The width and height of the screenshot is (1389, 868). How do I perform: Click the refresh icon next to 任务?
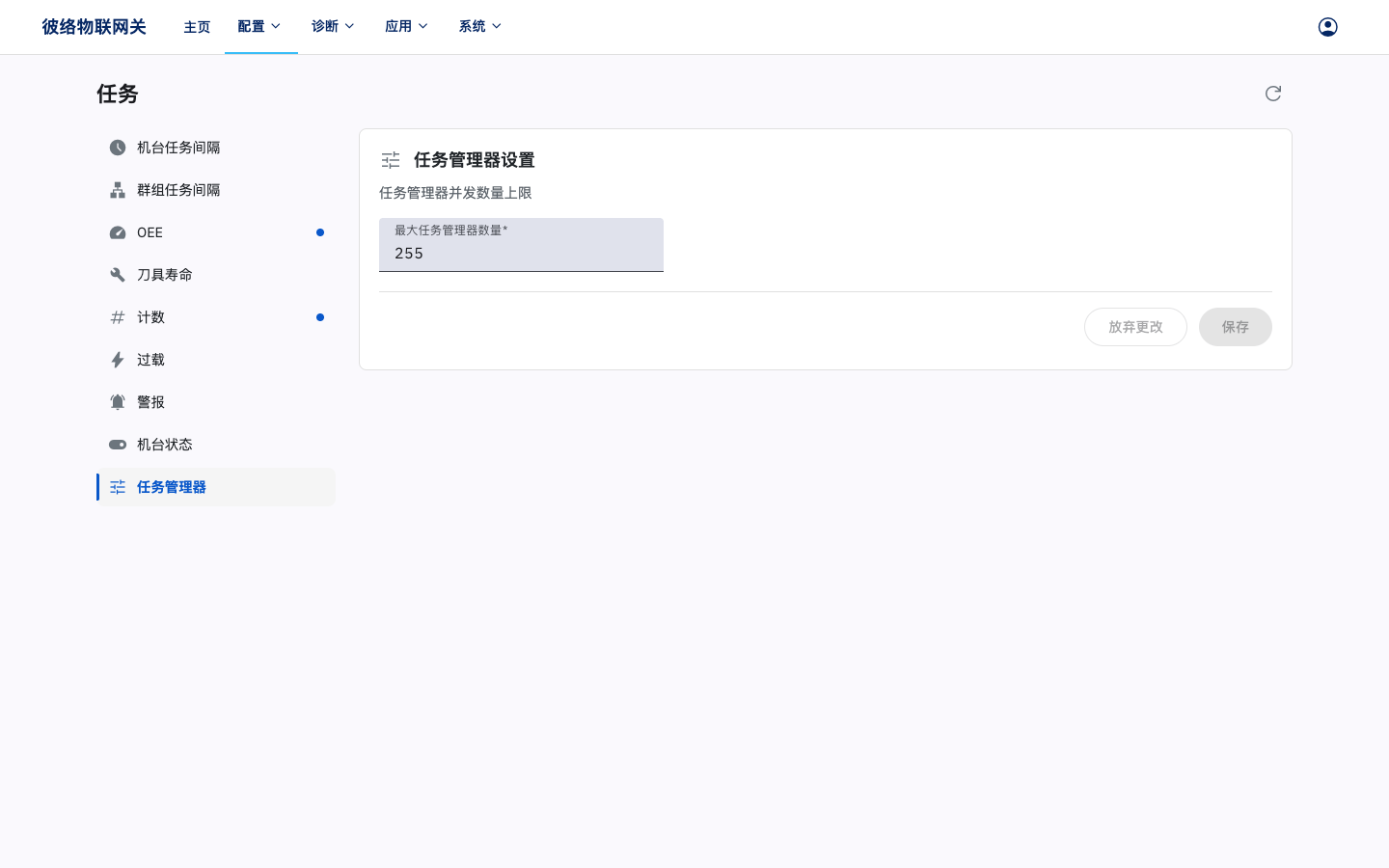(1273, 94)
